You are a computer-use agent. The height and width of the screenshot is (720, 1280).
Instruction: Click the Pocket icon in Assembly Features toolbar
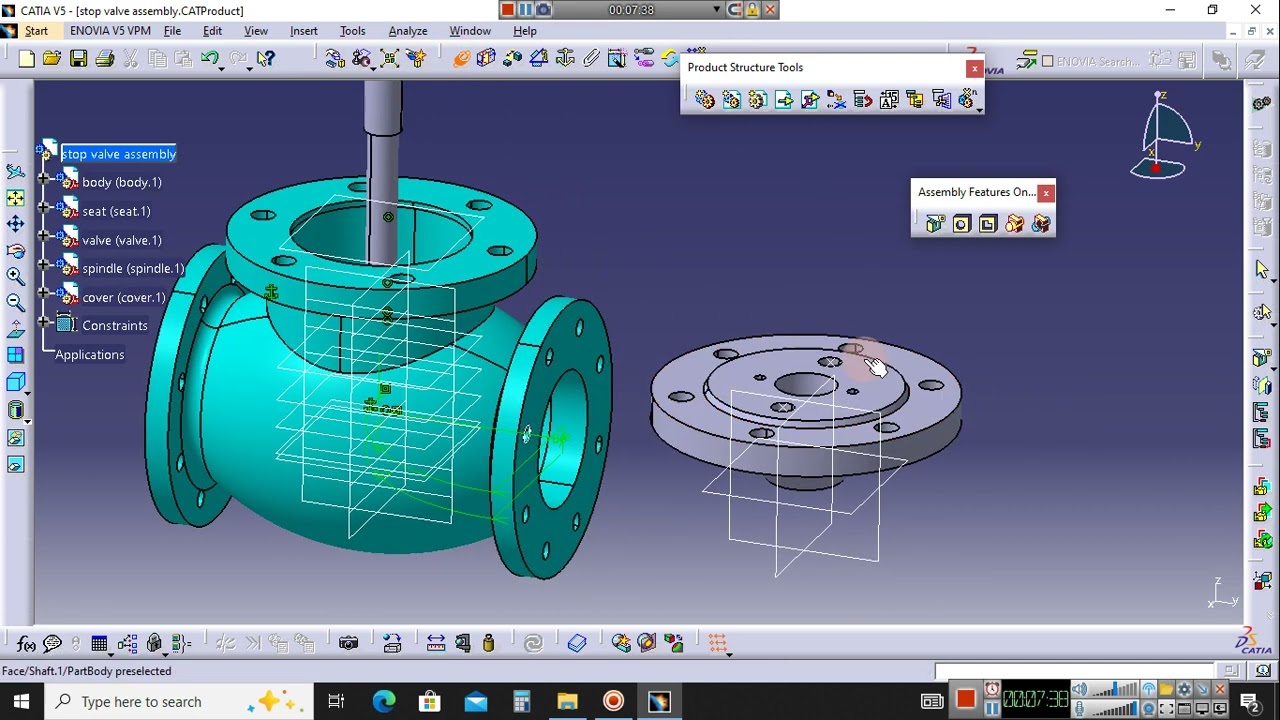(988, 224)
